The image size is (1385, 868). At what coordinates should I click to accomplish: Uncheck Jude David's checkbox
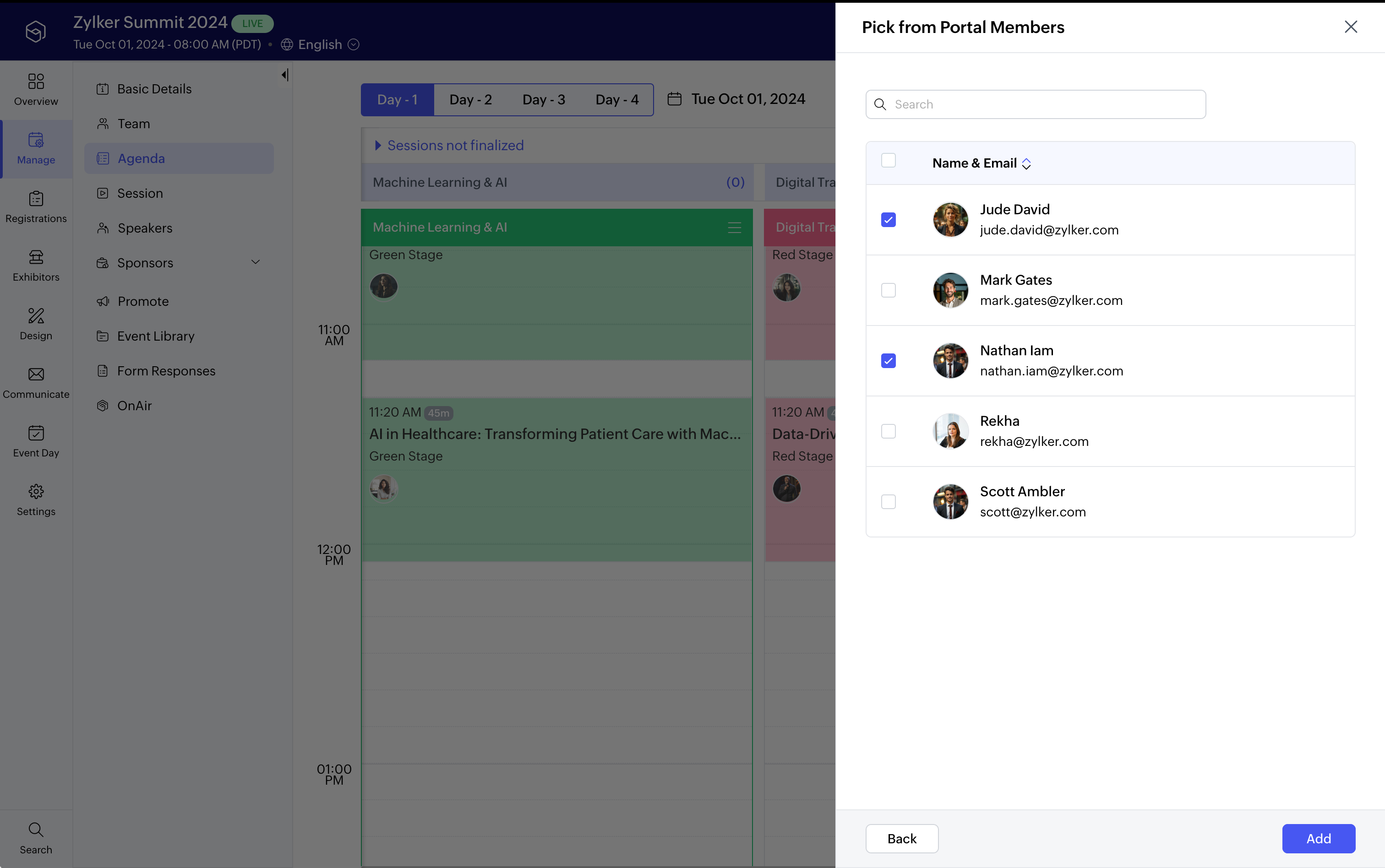(889, 220)
